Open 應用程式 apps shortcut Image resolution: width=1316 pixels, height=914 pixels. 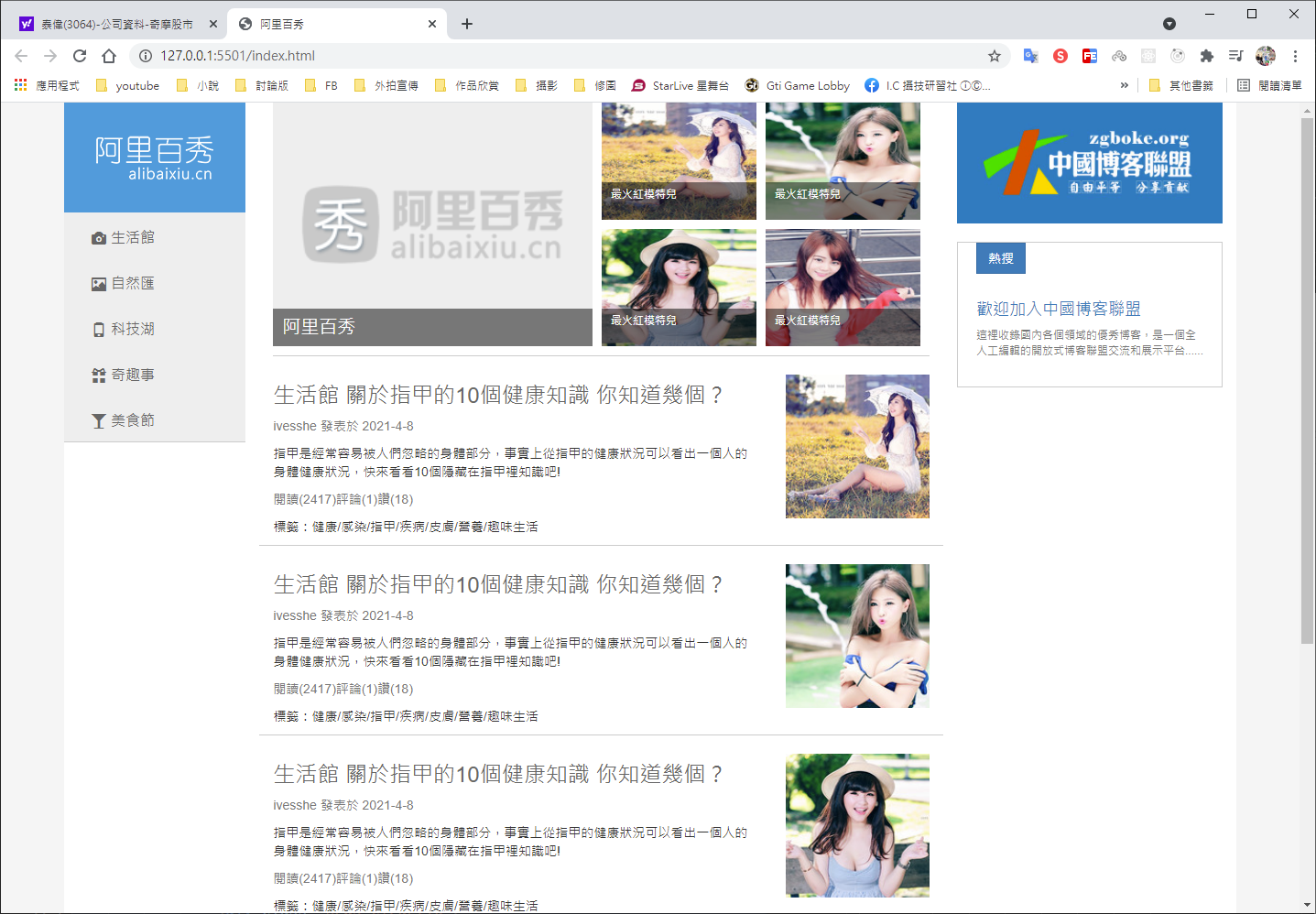tap(47, 85)
